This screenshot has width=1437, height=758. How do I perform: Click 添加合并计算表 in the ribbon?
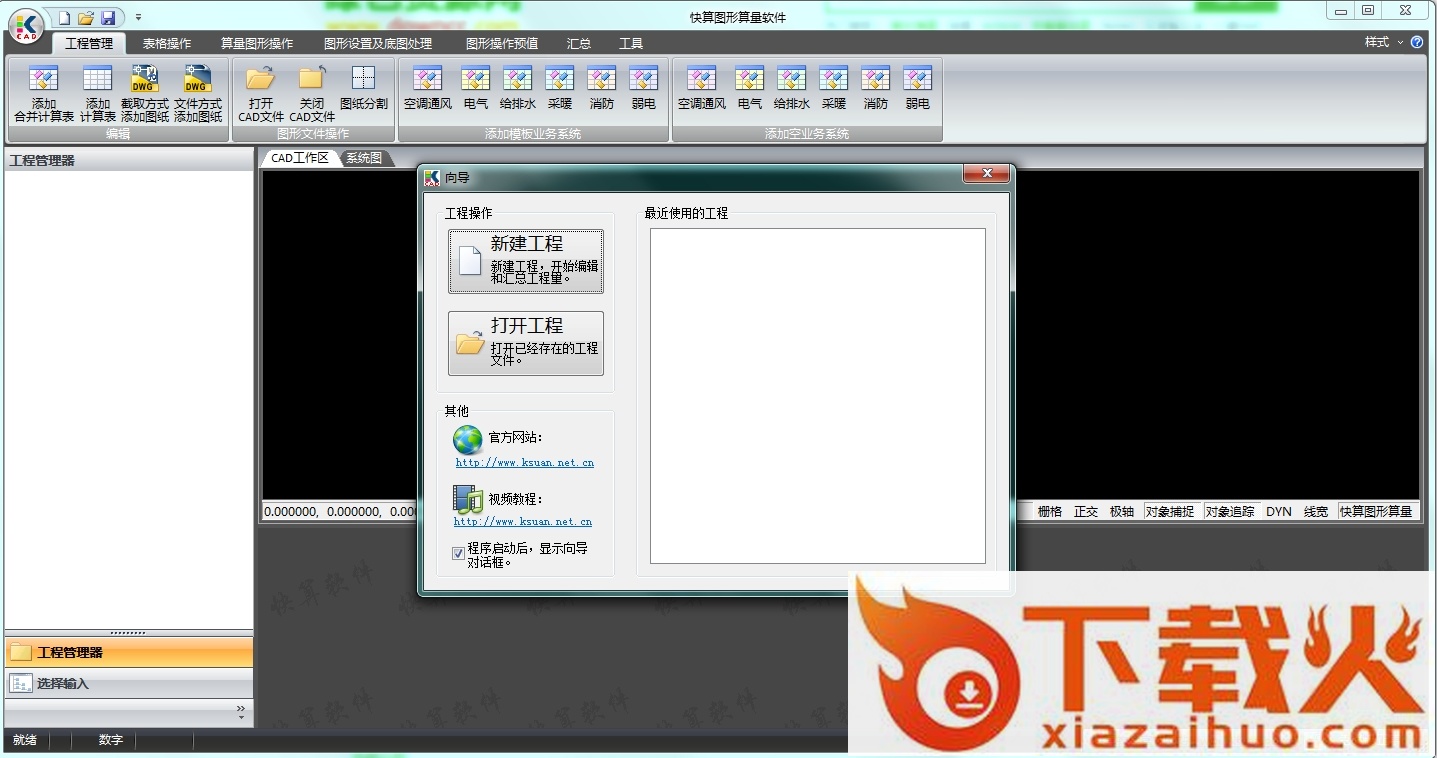pos(44,94)
